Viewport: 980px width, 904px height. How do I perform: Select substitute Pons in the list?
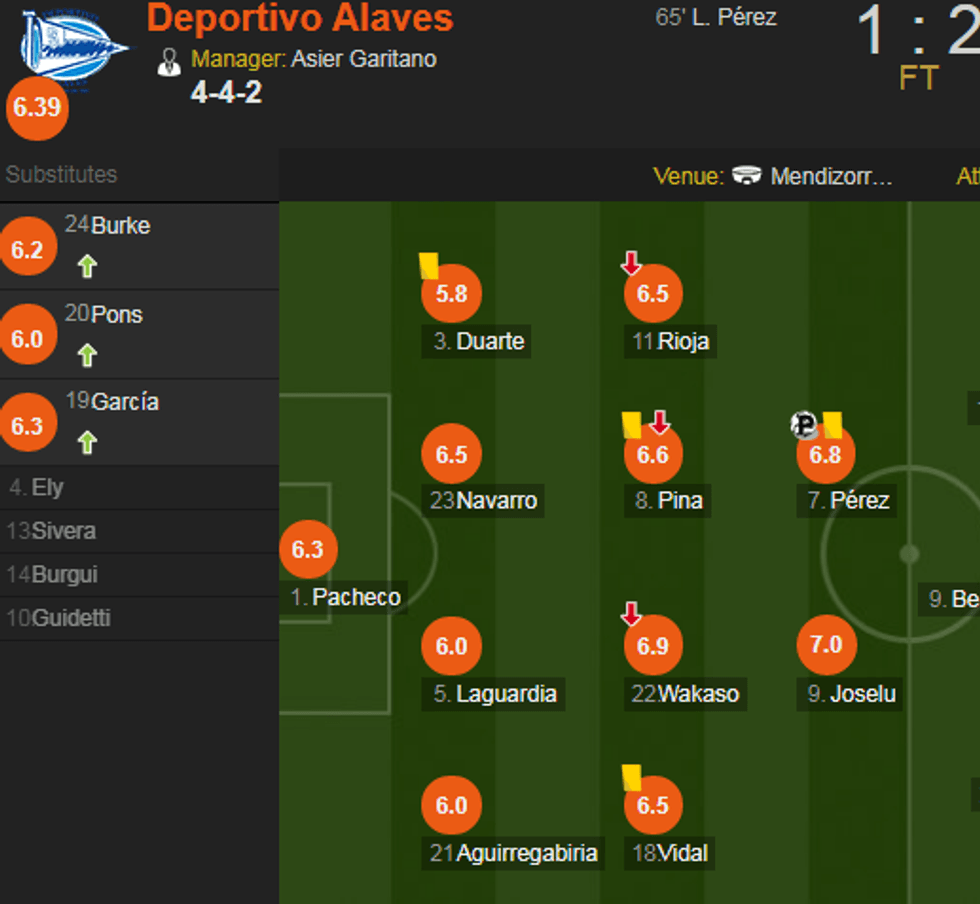click(117, 314)
